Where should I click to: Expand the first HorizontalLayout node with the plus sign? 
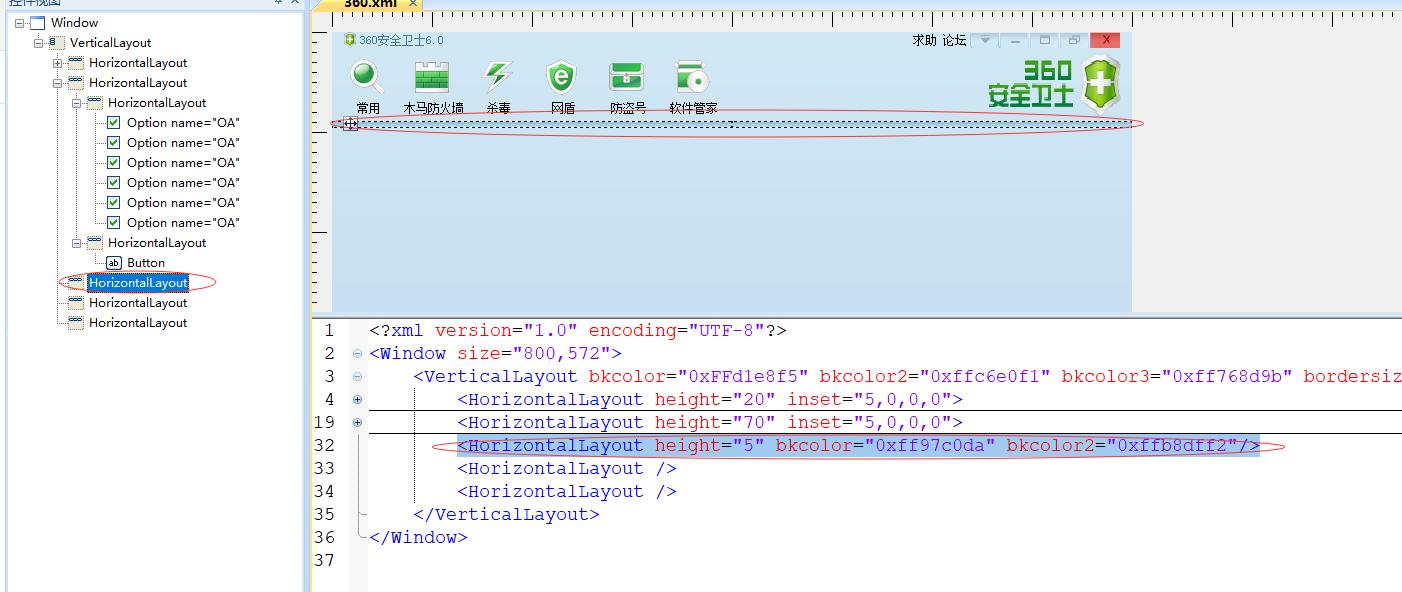[x=56, y=62]
